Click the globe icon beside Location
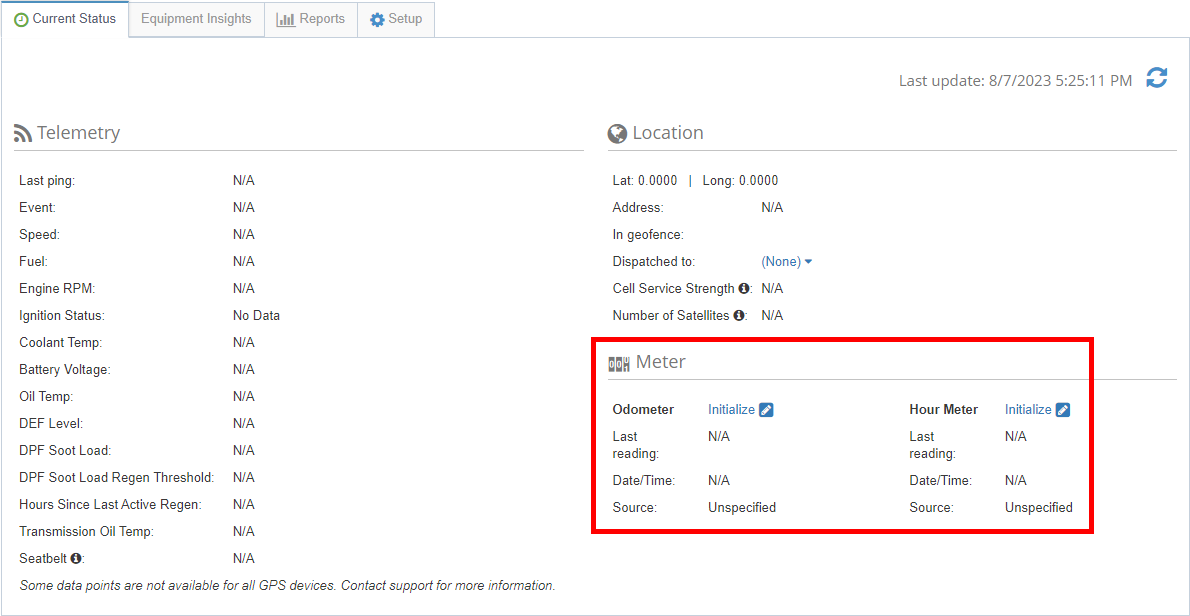 pos(617,132)
